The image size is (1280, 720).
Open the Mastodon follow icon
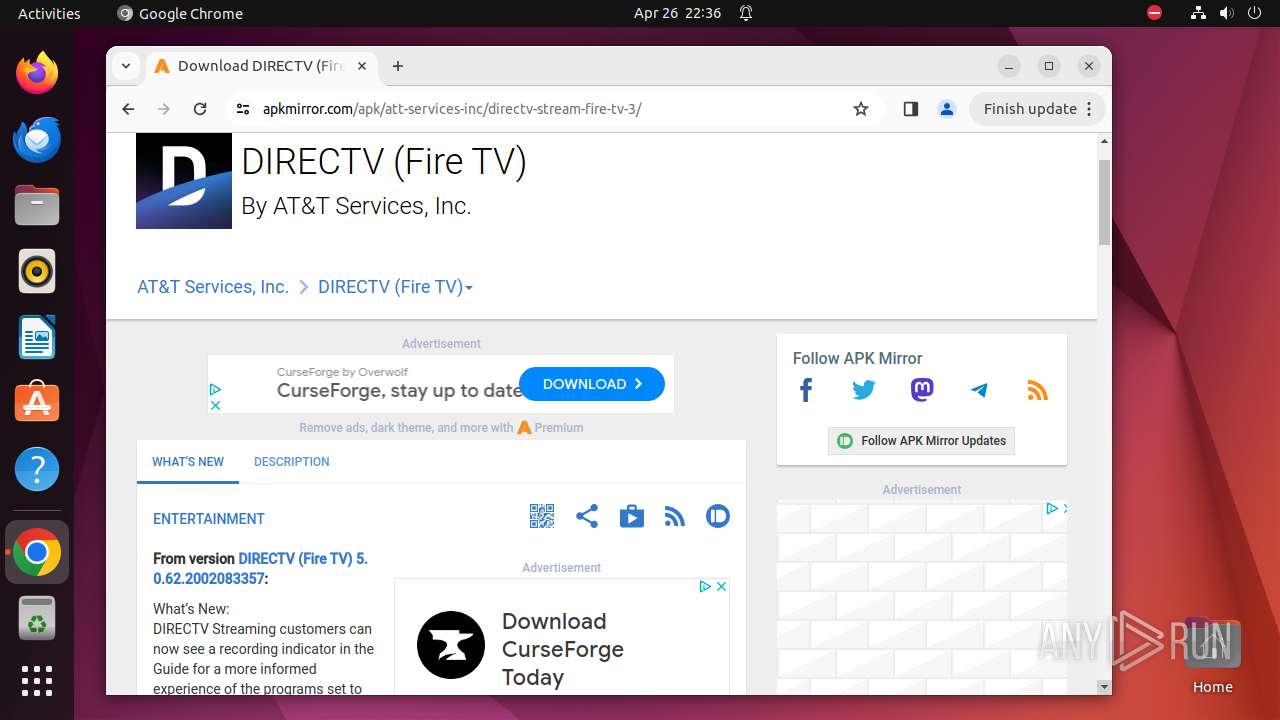click(922, 390)
